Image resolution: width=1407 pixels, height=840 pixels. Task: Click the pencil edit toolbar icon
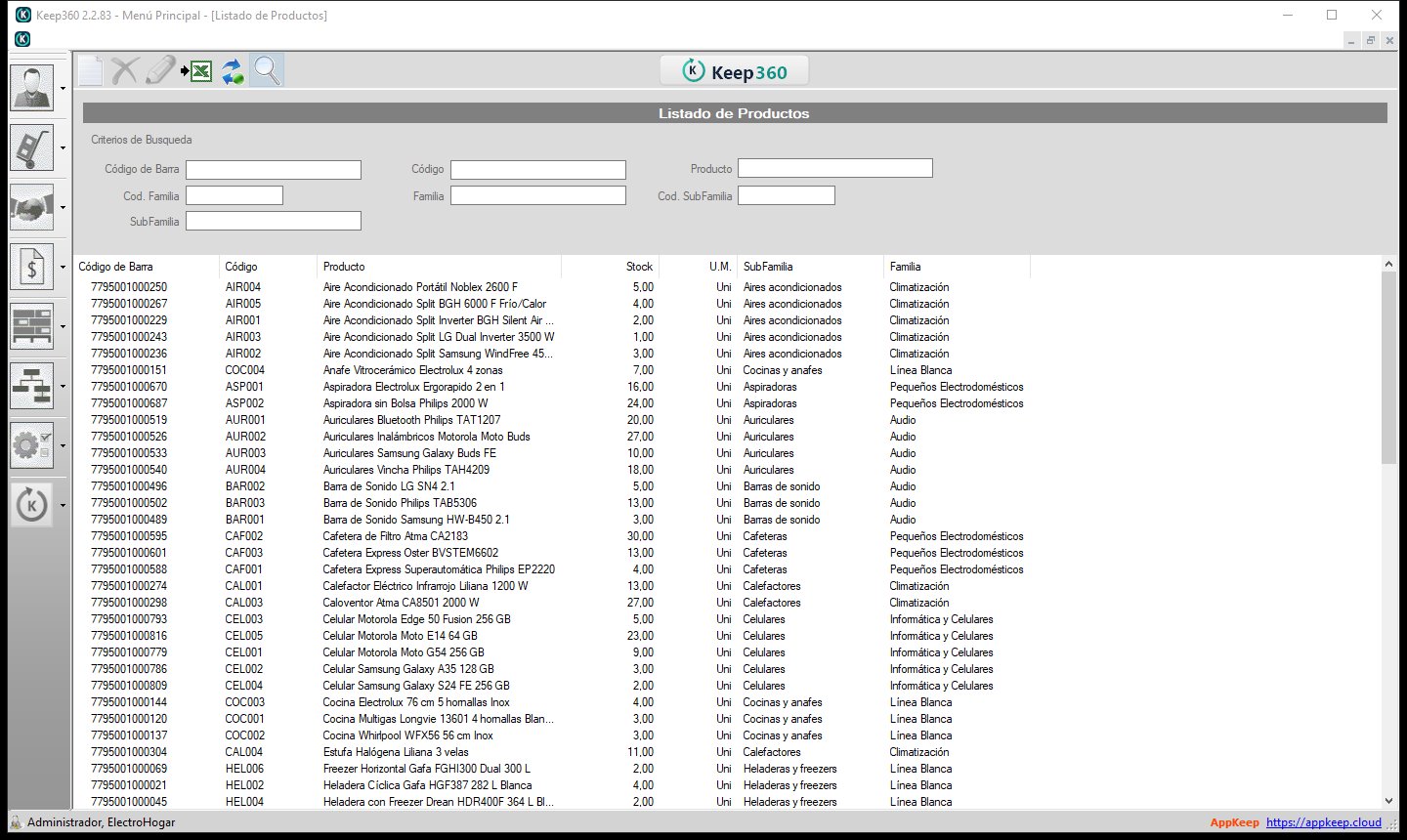tap(160, 71)
